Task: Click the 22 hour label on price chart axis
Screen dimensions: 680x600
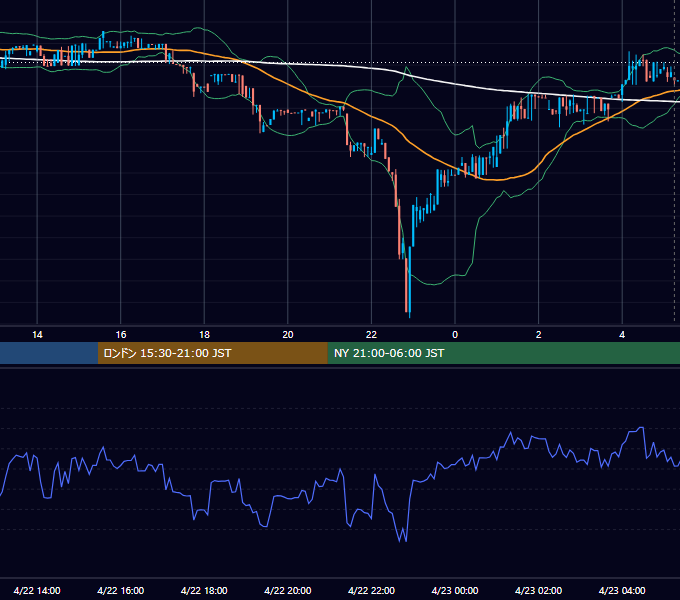Action: point(371,335)
